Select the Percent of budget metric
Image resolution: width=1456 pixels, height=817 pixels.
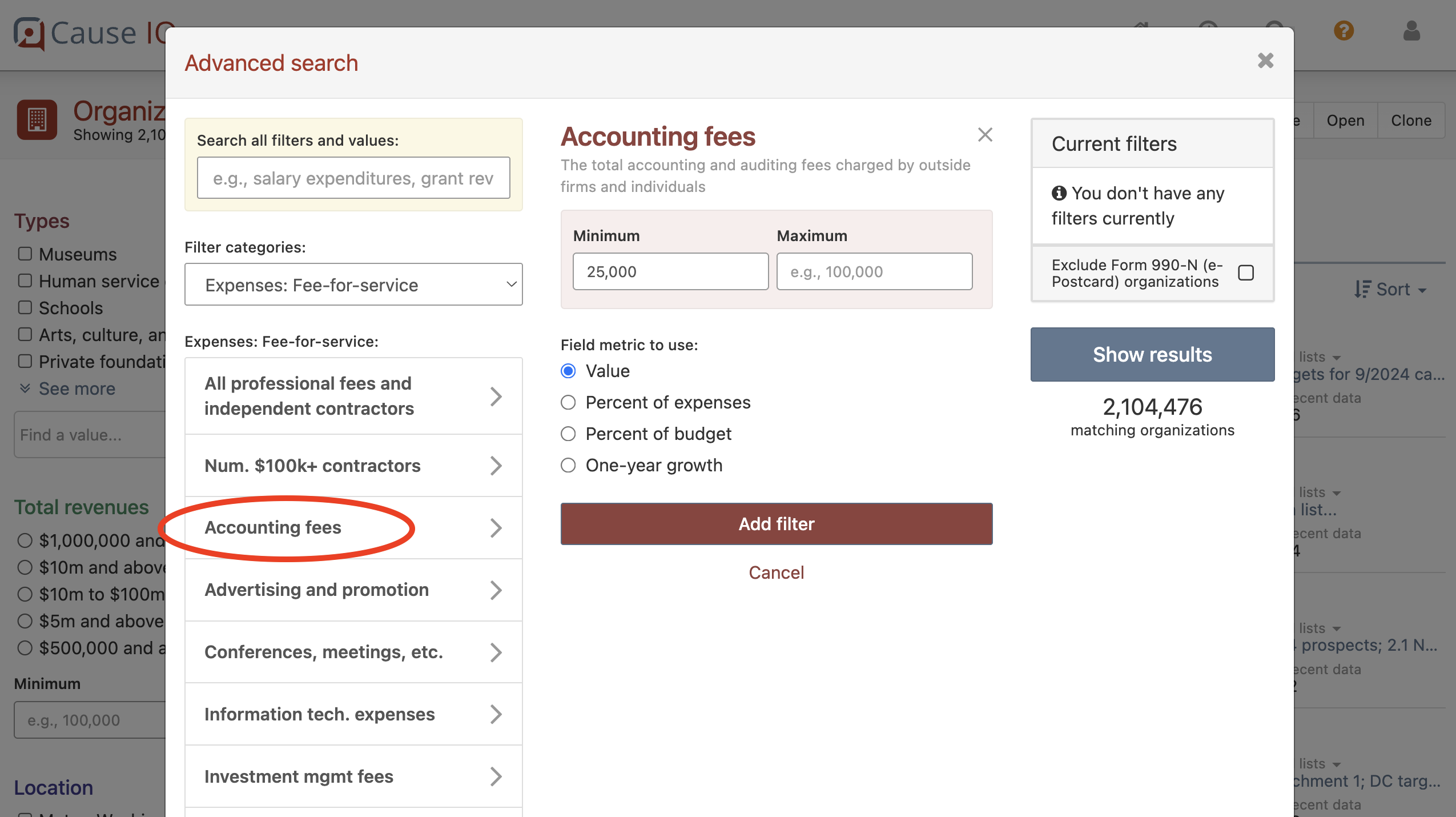568,434
